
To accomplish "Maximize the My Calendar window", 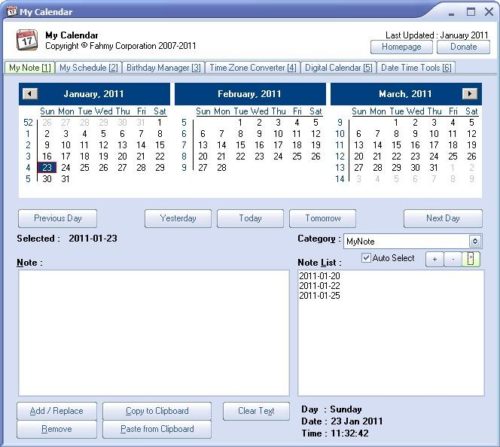I will pos(471,12).
